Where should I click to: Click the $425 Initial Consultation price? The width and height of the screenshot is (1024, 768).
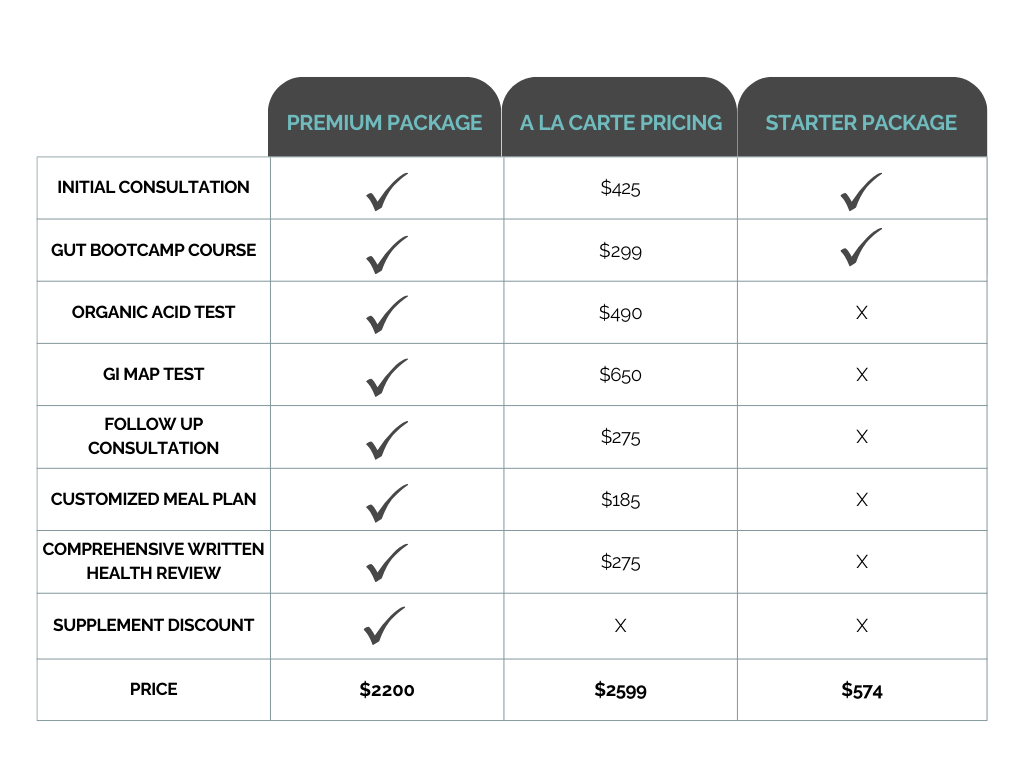[x=620, y=188]
